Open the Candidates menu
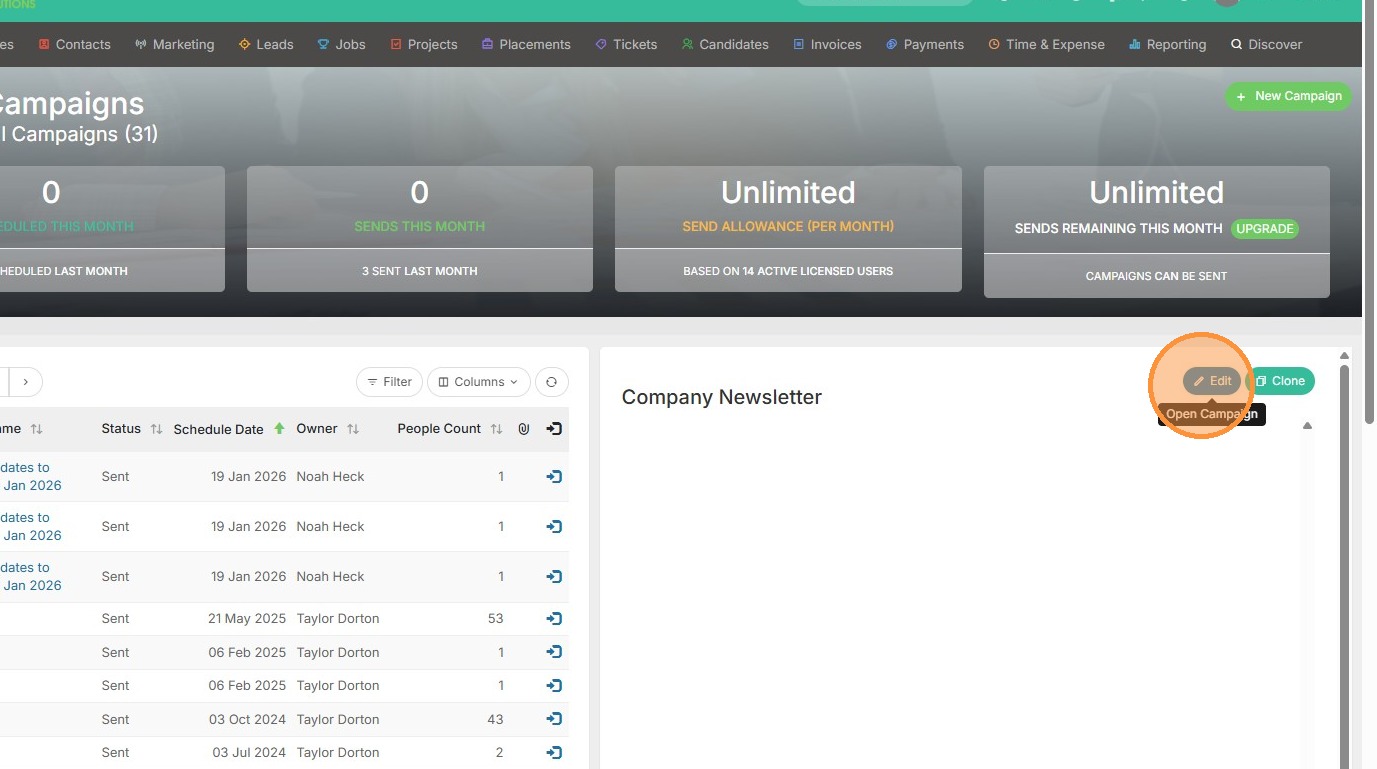The image size is (1377, 769). point(725,44)
